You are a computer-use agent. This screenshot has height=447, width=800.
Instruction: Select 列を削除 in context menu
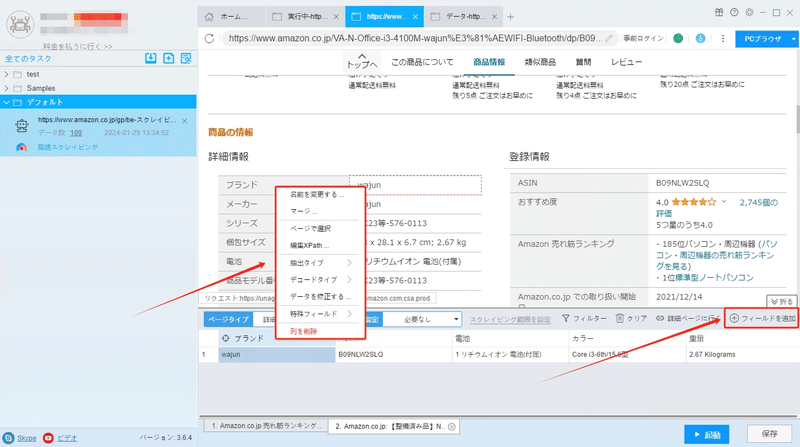tap(304, 331)
